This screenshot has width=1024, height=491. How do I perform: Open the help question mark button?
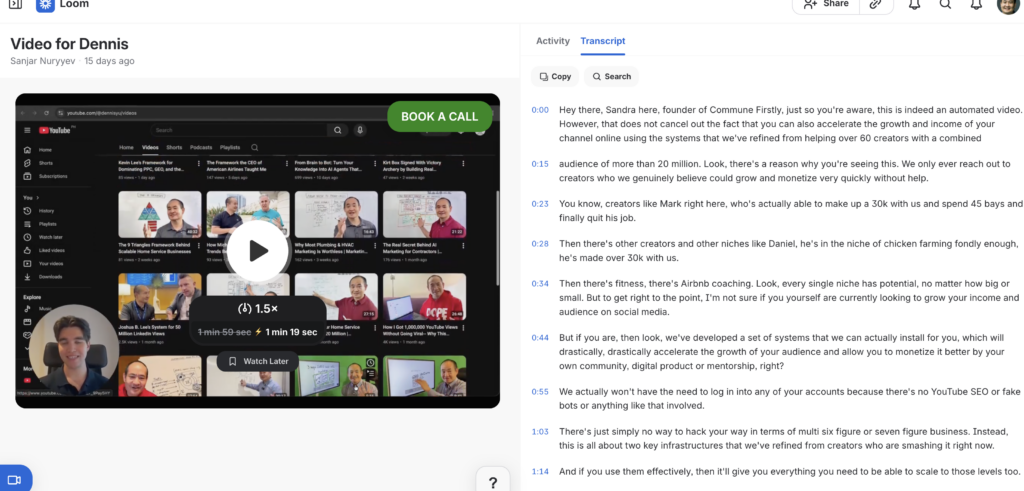(x=492, y=482)
